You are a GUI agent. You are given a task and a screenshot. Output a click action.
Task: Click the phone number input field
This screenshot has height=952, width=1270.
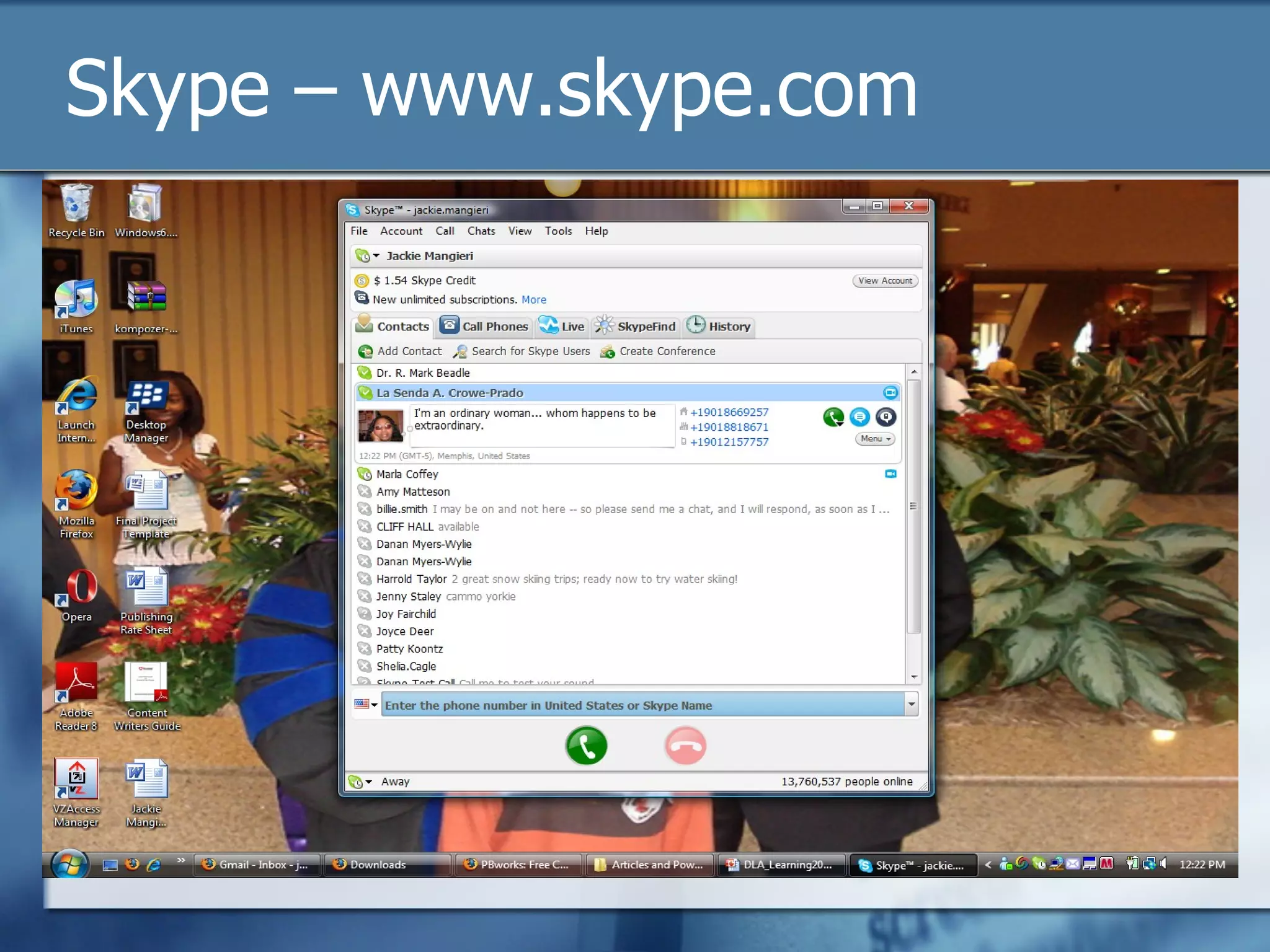click(642, 705)
